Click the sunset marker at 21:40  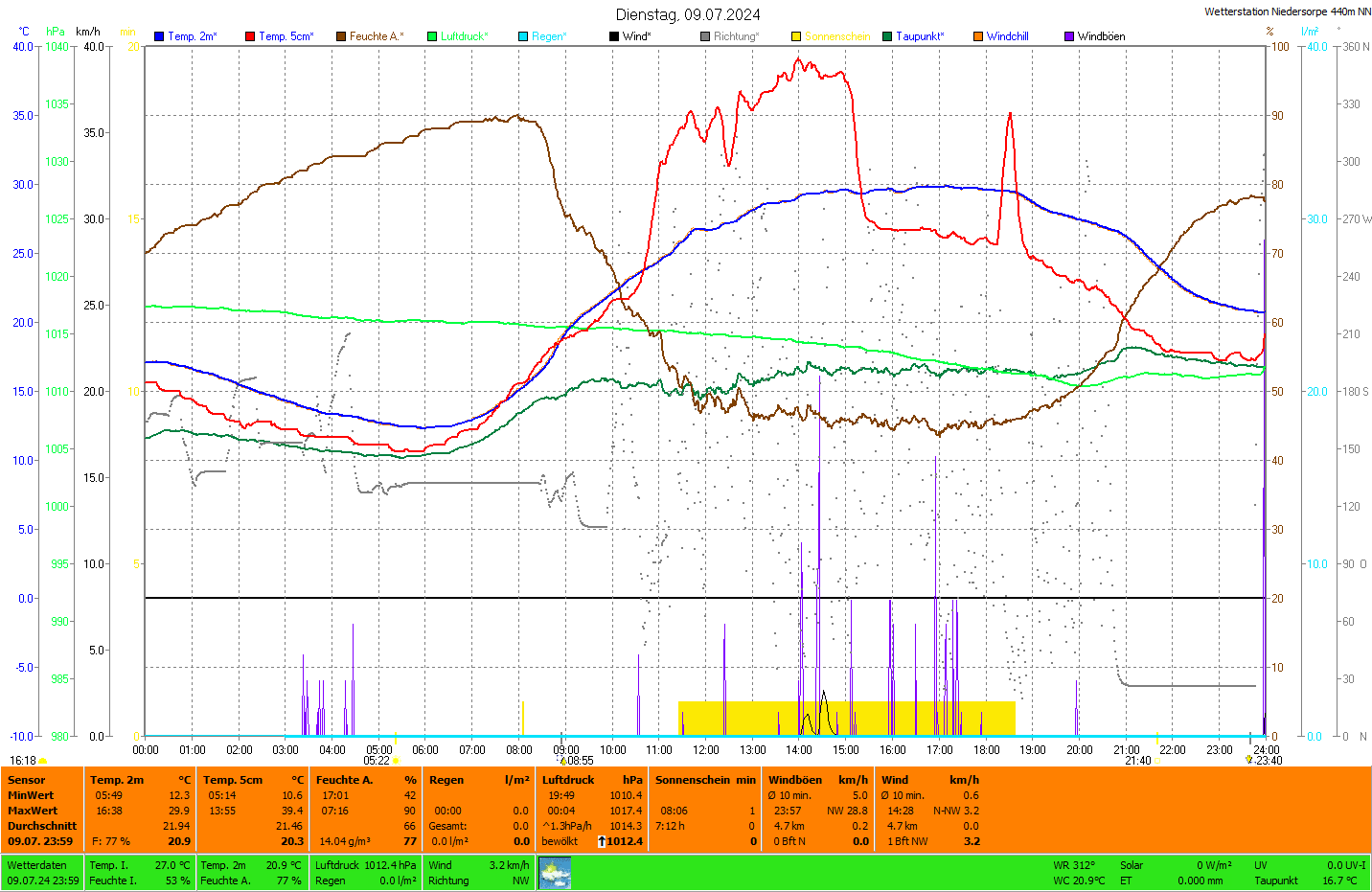[x=1157, y=761]
